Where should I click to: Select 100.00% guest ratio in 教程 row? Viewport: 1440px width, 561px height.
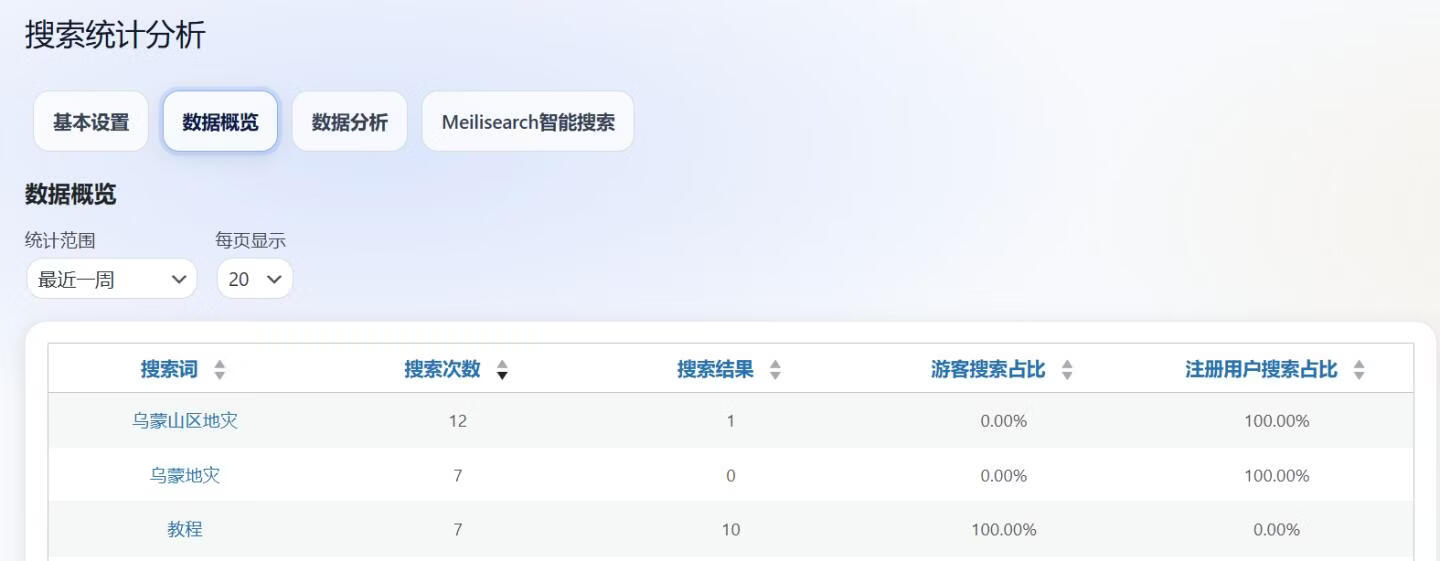coord(1004,530)
